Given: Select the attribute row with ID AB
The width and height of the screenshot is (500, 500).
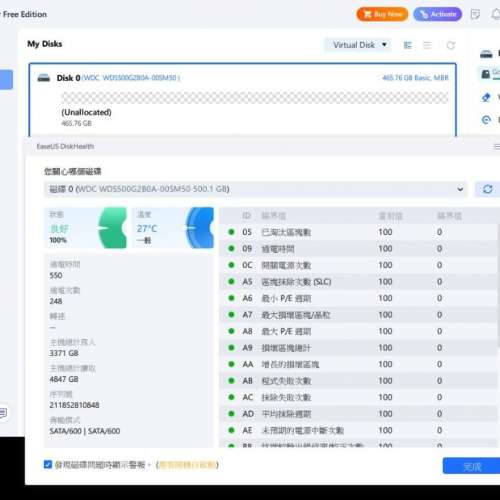Looking at the screenshot, I should [358, 381].
